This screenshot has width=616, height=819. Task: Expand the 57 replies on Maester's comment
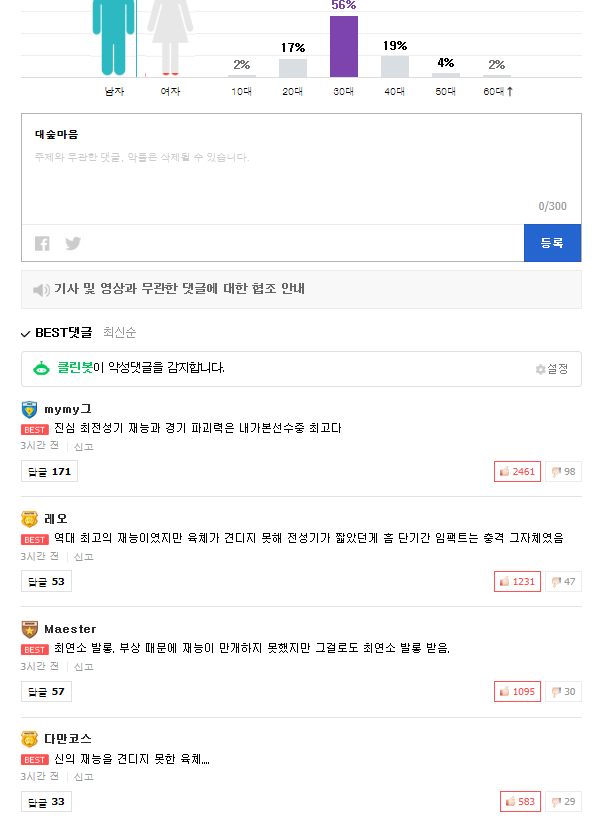coord(46,691)
